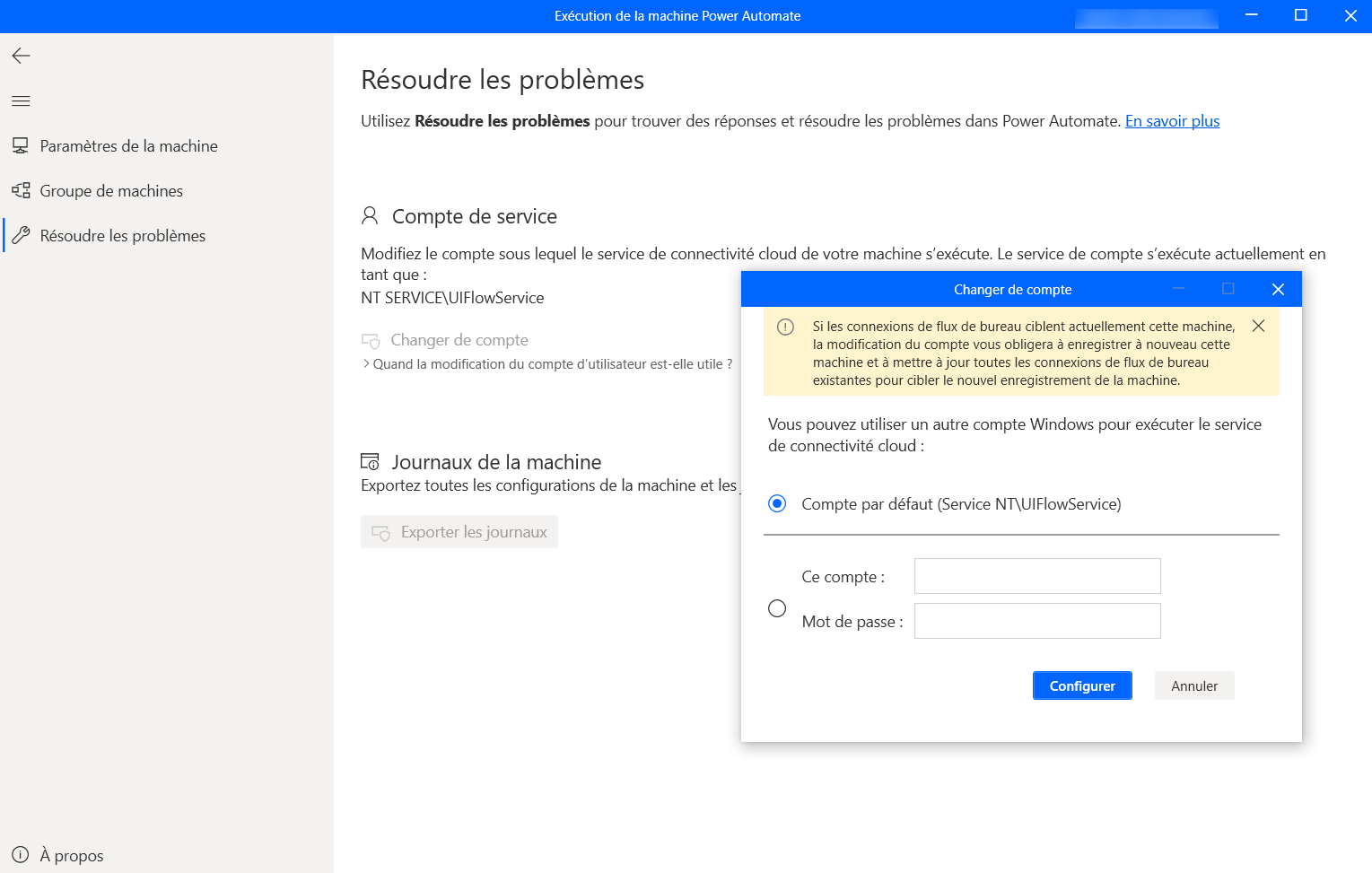Viewport: 1372px width, 873px height.
Task: Click the person icon beside Compte de service
Action: (370, 215)
